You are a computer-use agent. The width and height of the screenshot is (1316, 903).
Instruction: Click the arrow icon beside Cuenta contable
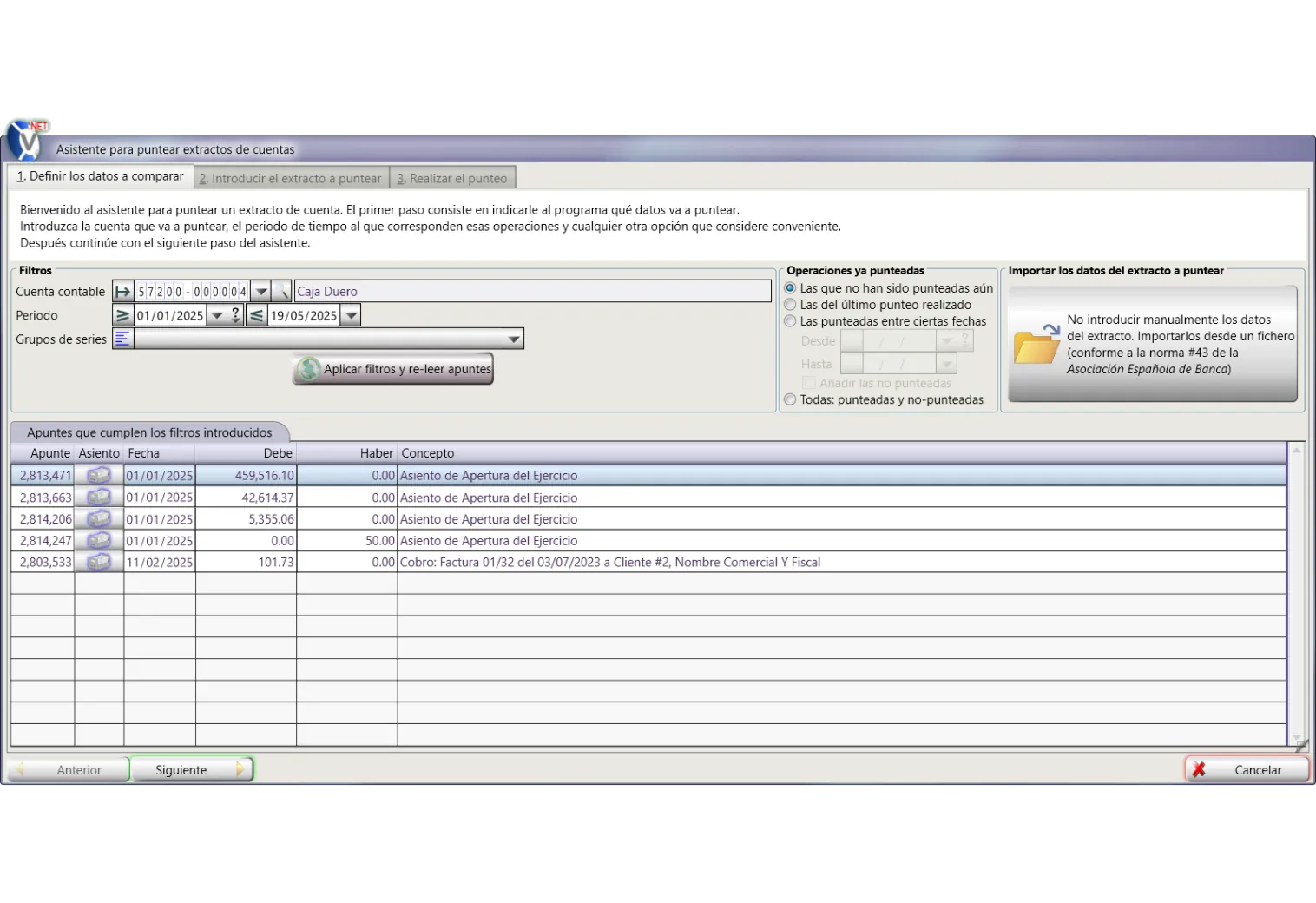123,292
